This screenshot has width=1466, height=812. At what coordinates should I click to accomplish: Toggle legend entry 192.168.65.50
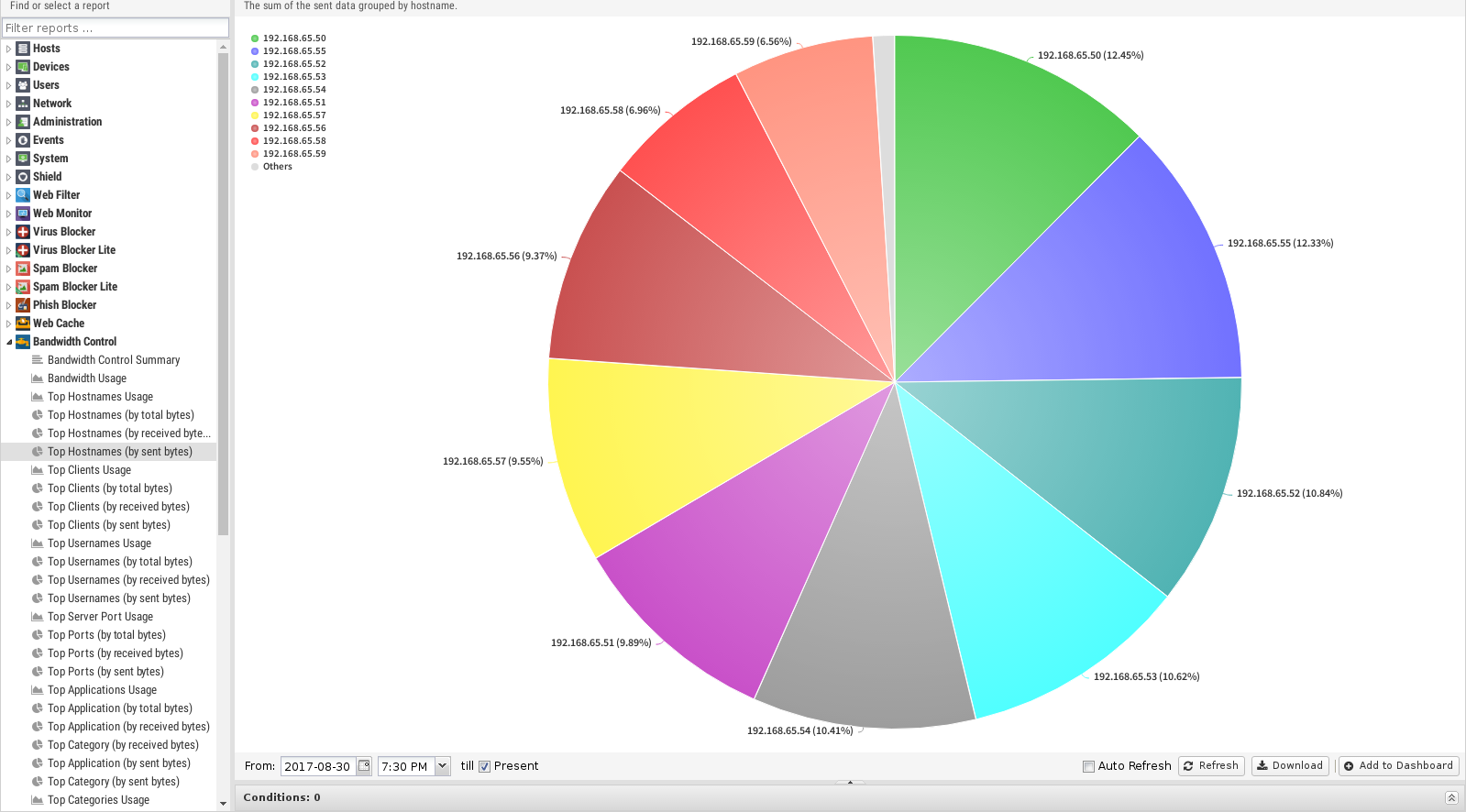[289, 38]
